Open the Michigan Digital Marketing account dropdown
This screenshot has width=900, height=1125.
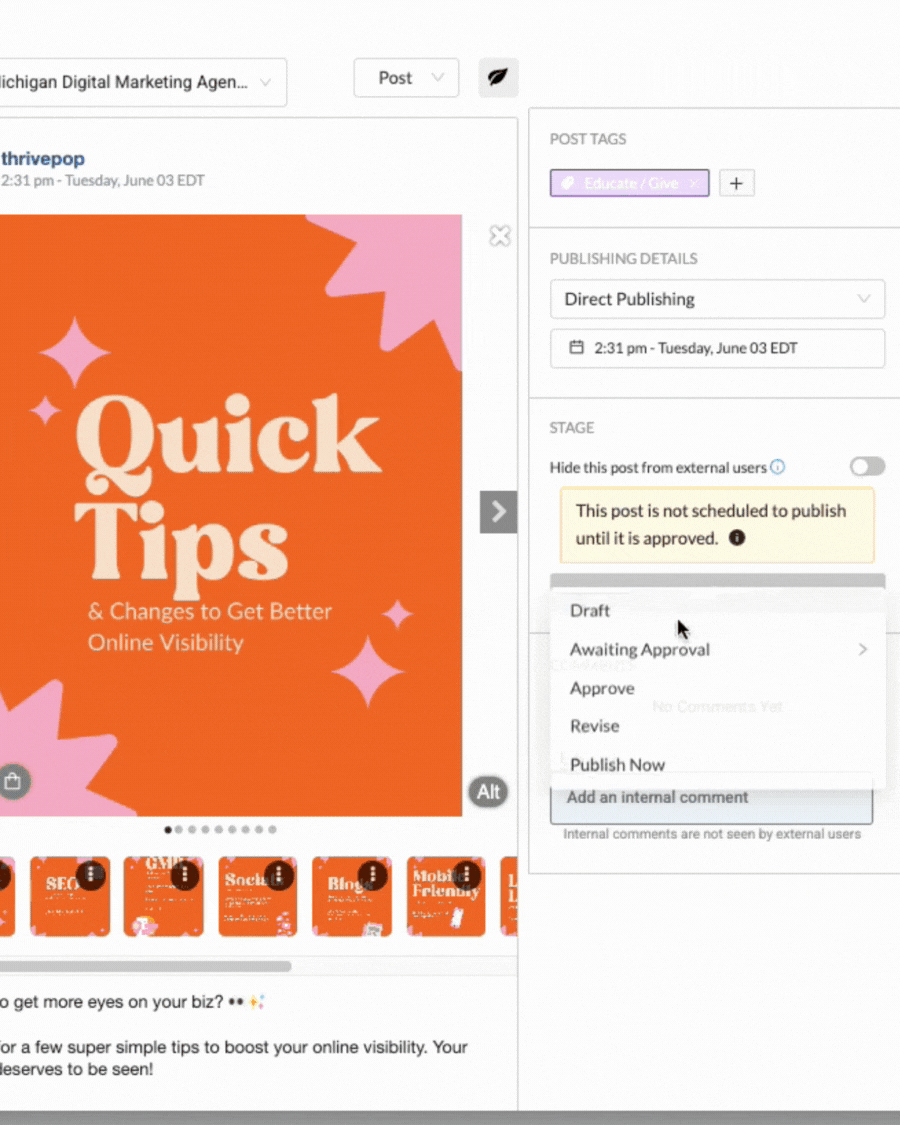click(140, 83)
